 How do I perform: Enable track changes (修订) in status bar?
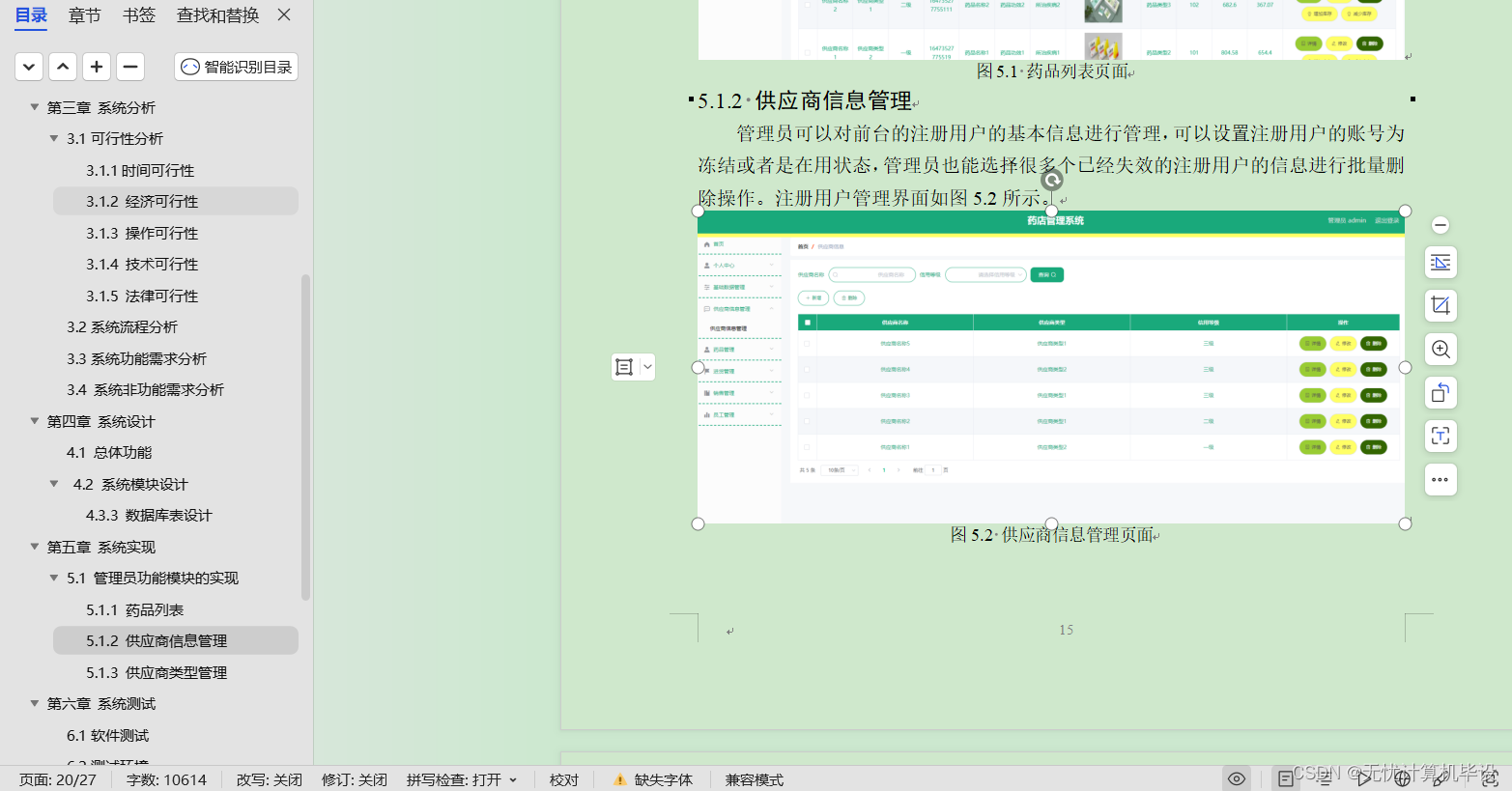click(354, 779)
